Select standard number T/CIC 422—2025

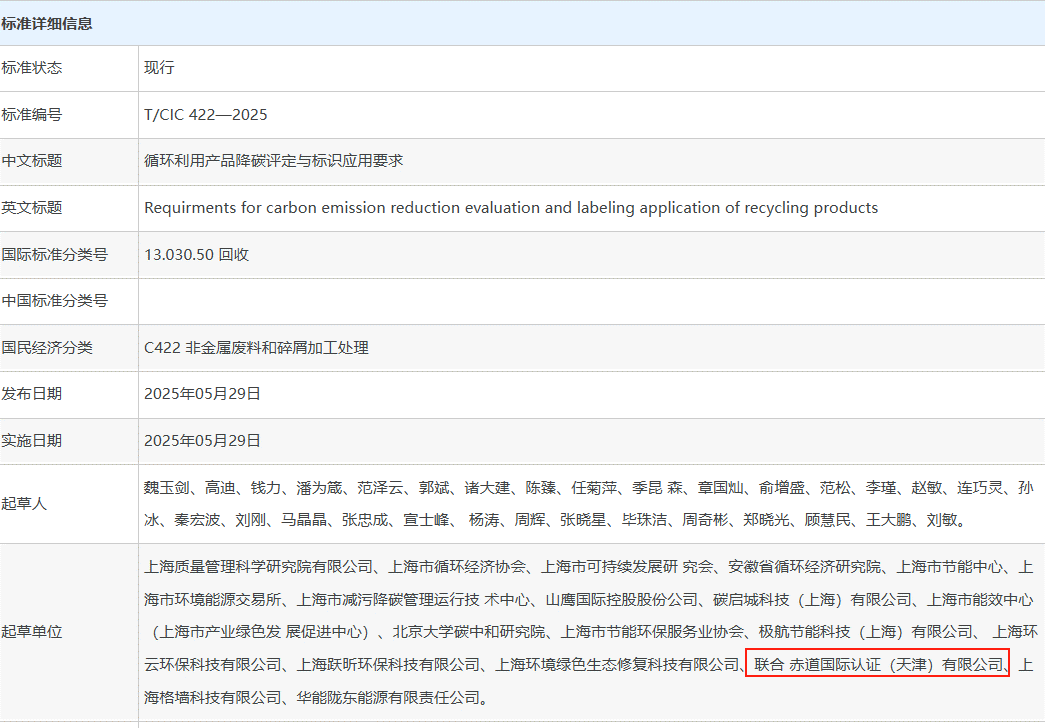206,115
